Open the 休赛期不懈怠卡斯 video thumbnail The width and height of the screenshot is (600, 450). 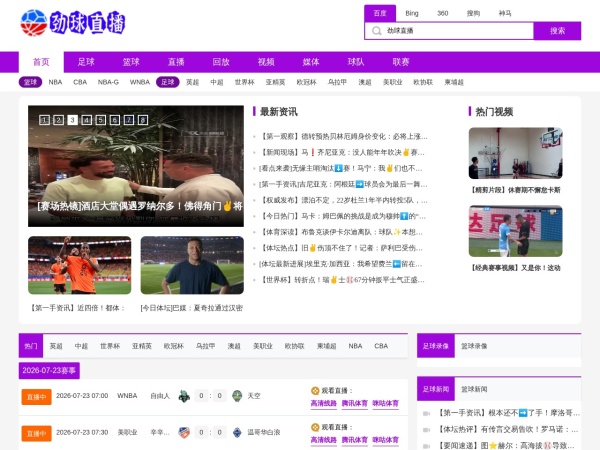pyautogui.click(x=515, y=153)
